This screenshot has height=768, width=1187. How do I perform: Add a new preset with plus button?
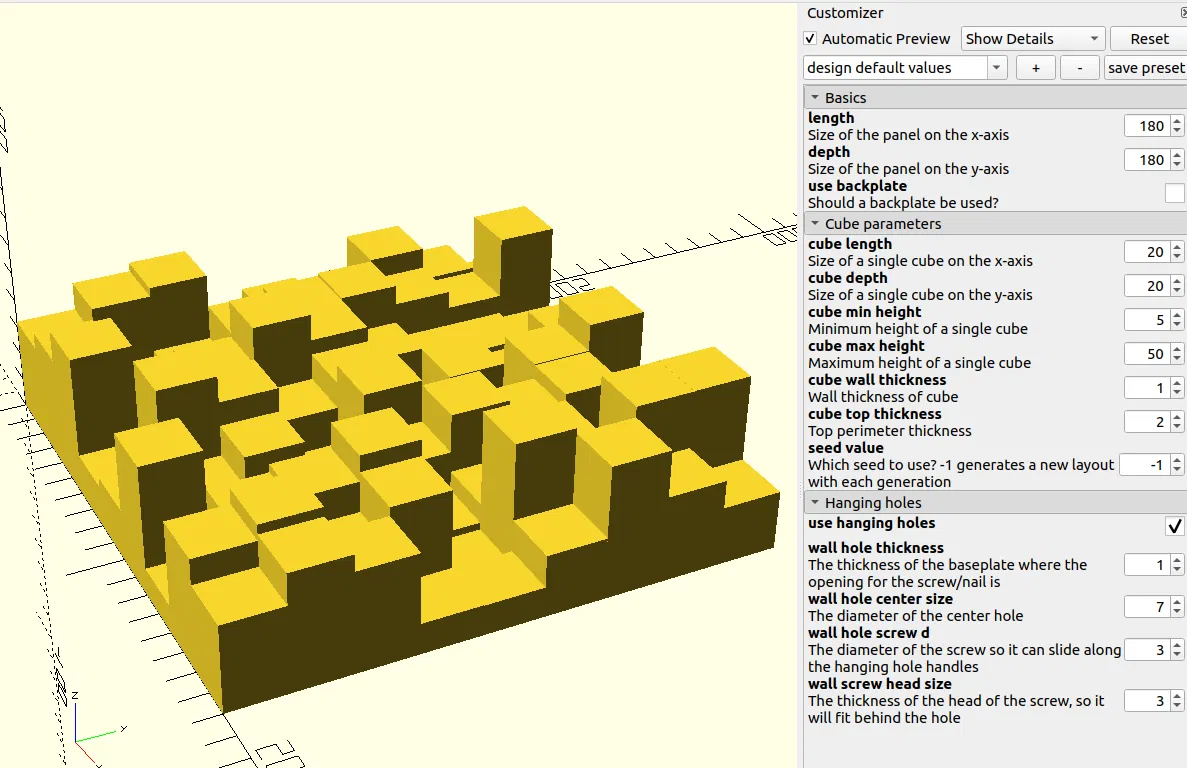1036,68
